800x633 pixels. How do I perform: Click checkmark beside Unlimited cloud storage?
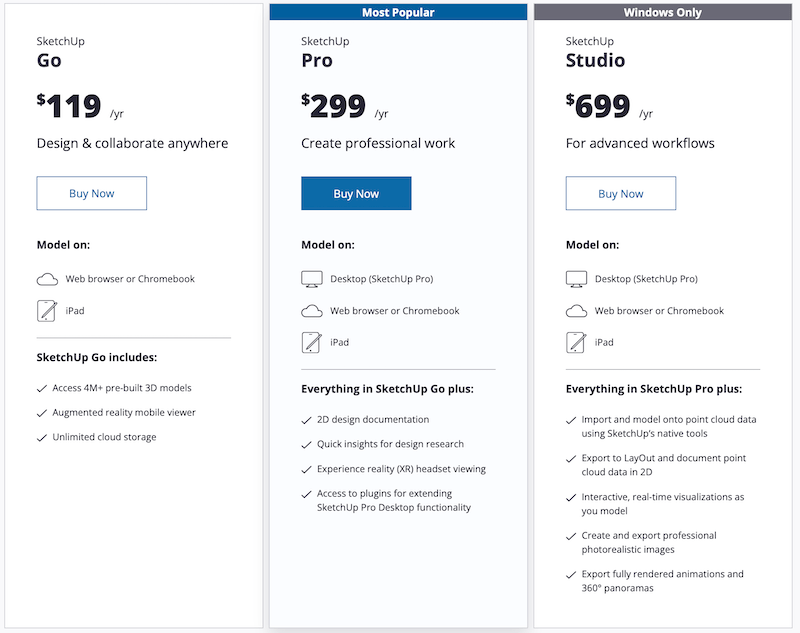click(42, 437)
